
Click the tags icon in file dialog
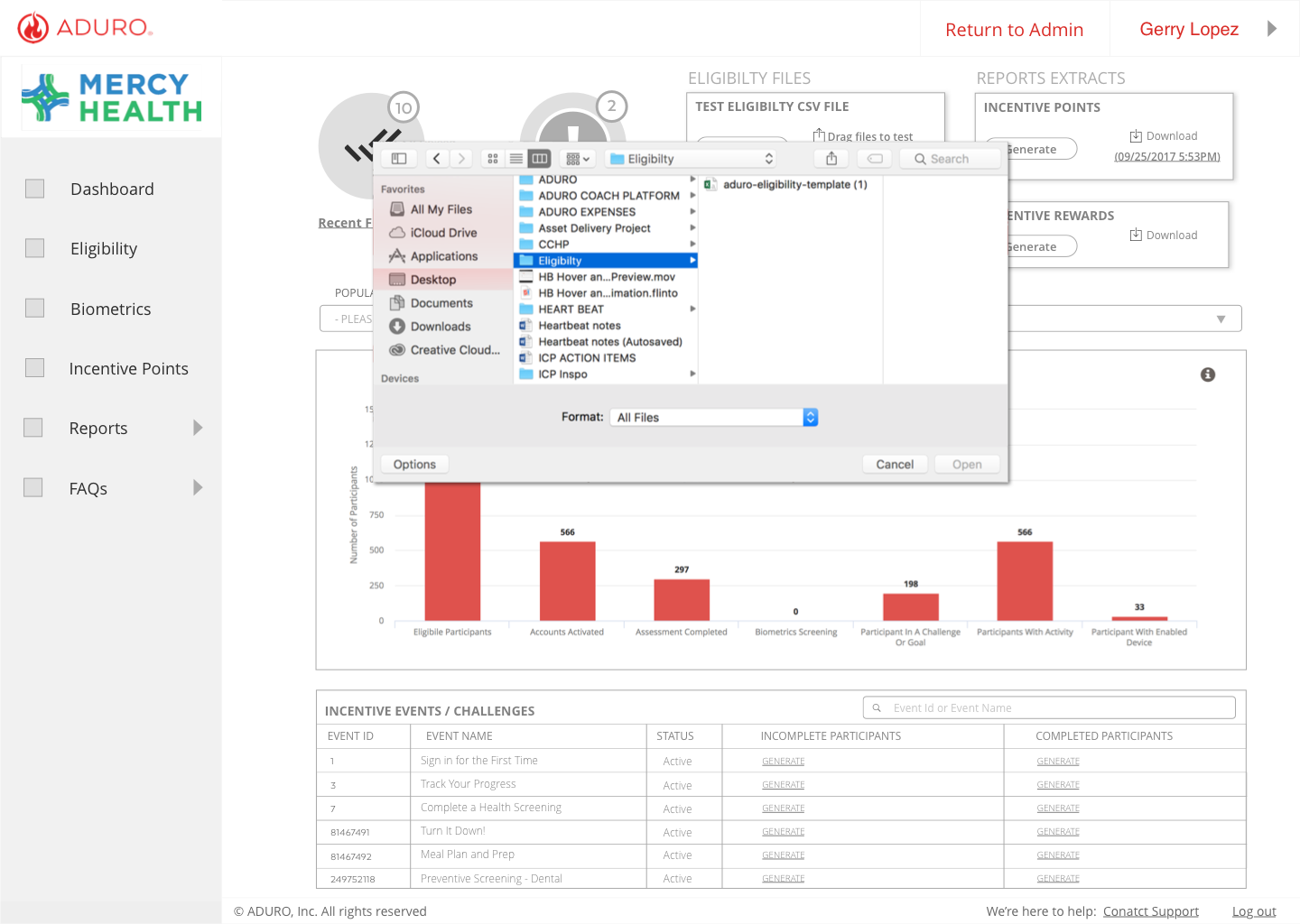(875, 159)
